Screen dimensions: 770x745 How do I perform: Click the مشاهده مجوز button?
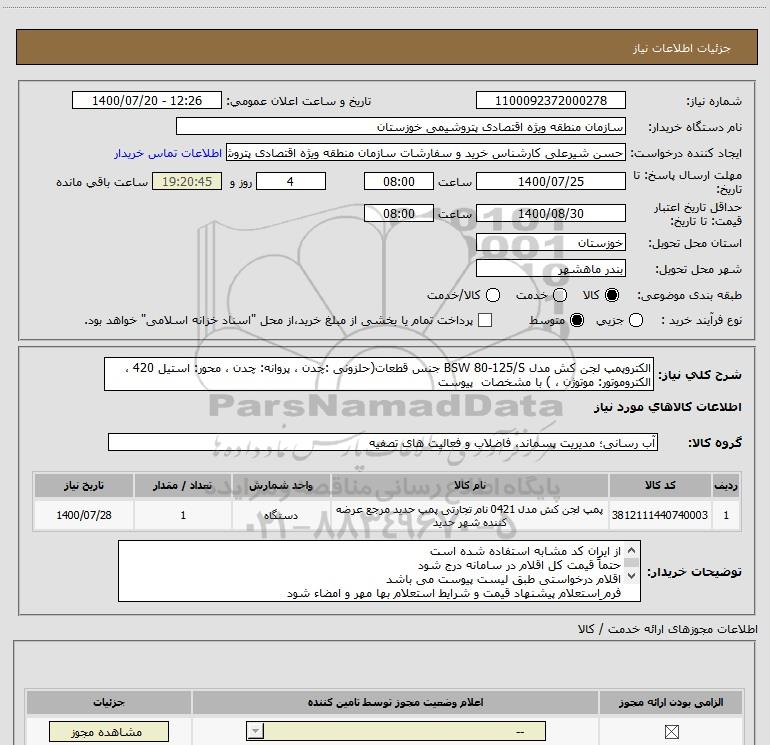[109, 732]
